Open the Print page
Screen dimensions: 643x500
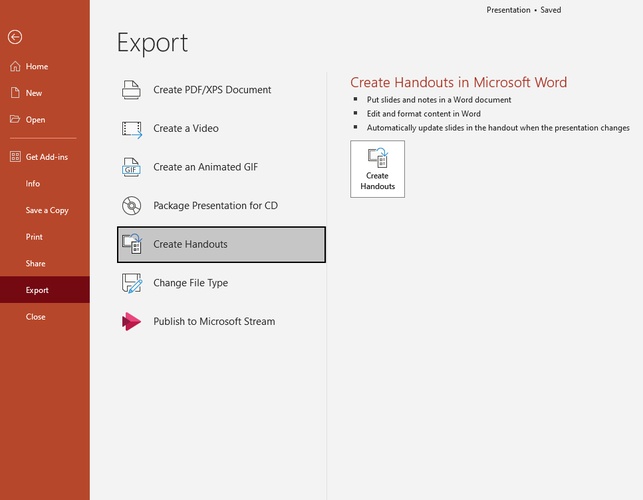click(34, 237)
